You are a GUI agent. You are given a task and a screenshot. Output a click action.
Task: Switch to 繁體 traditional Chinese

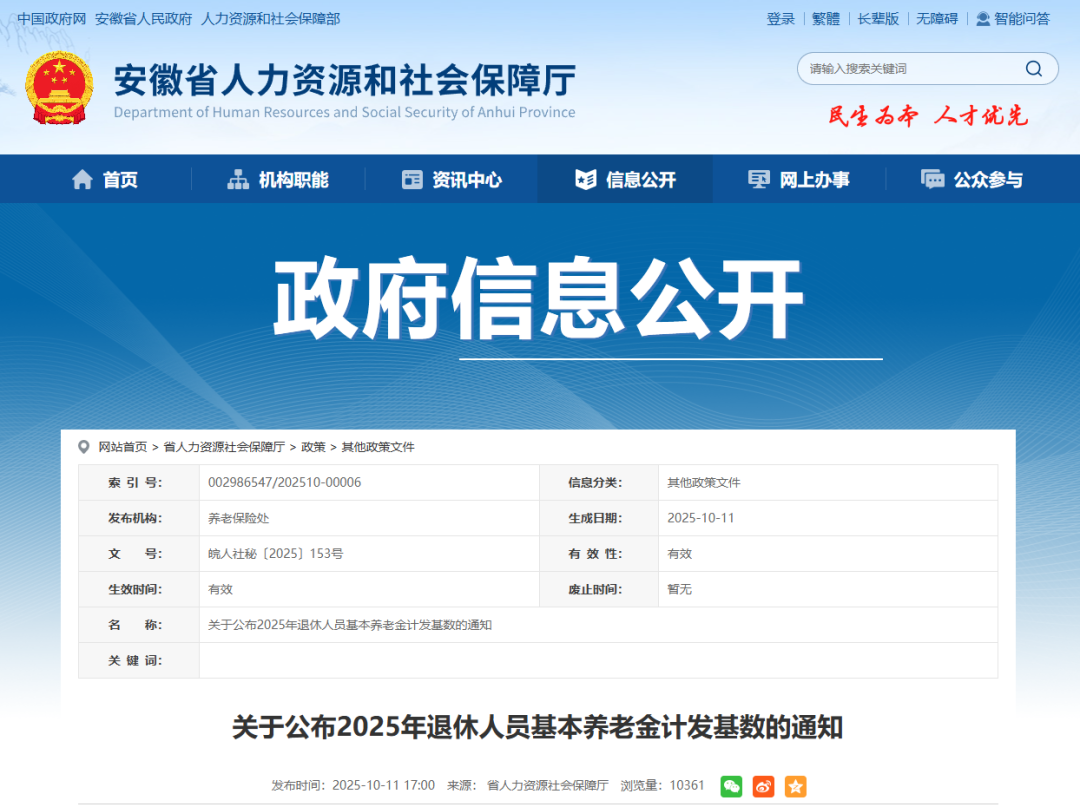click(x=826, y=19)
